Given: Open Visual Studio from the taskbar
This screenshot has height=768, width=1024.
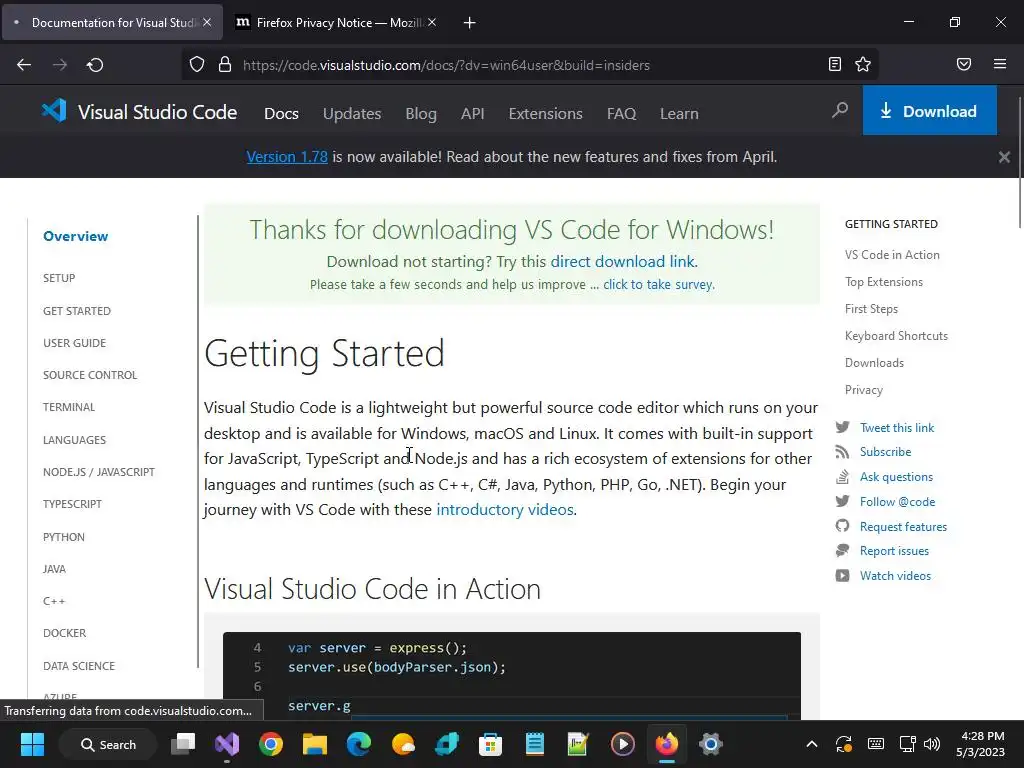Looking at the screenshot, I should (227, 744).
